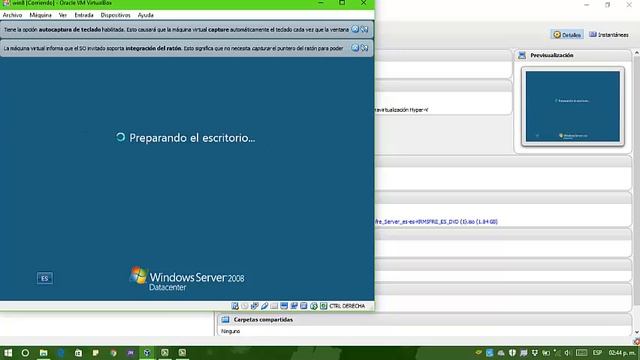Switch to Instantáneas in VirtualBox Manager

[x=609, y=35]
